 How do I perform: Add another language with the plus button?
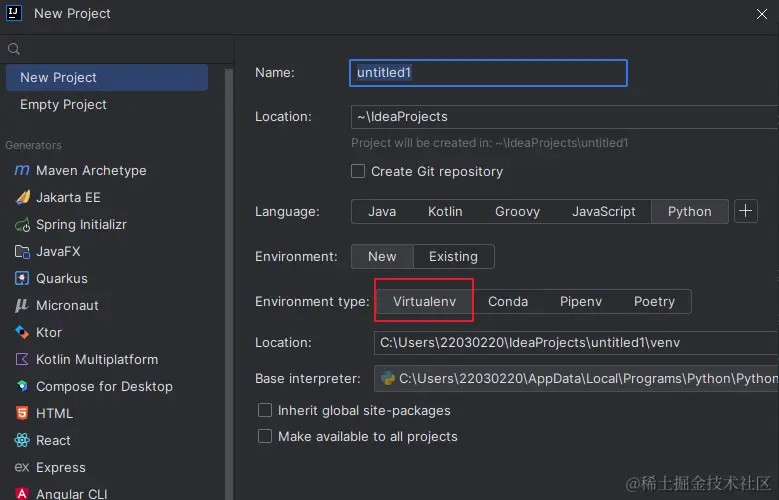(745, 211)
